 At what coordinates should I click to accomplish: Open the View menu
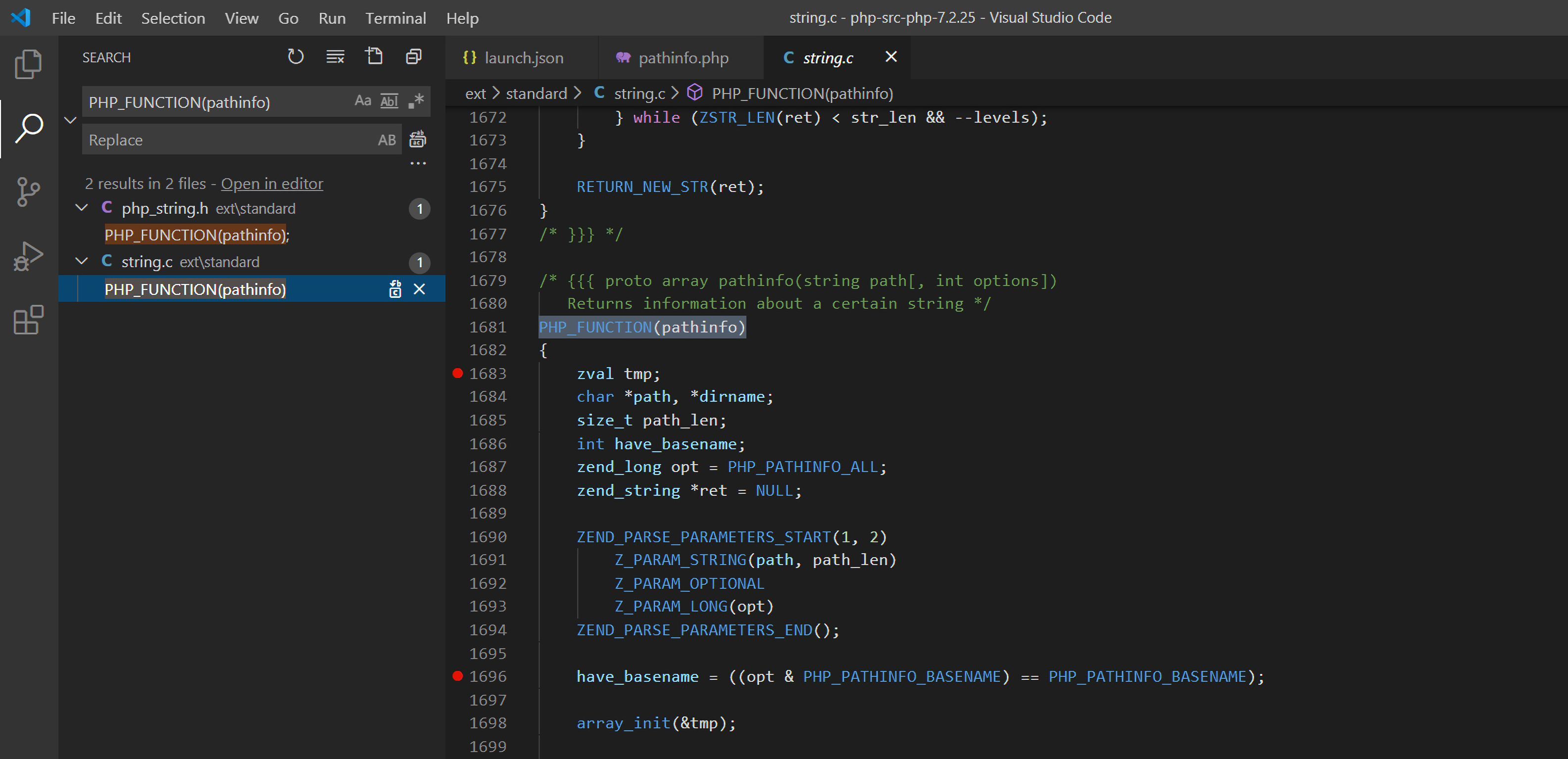point(242,18)
